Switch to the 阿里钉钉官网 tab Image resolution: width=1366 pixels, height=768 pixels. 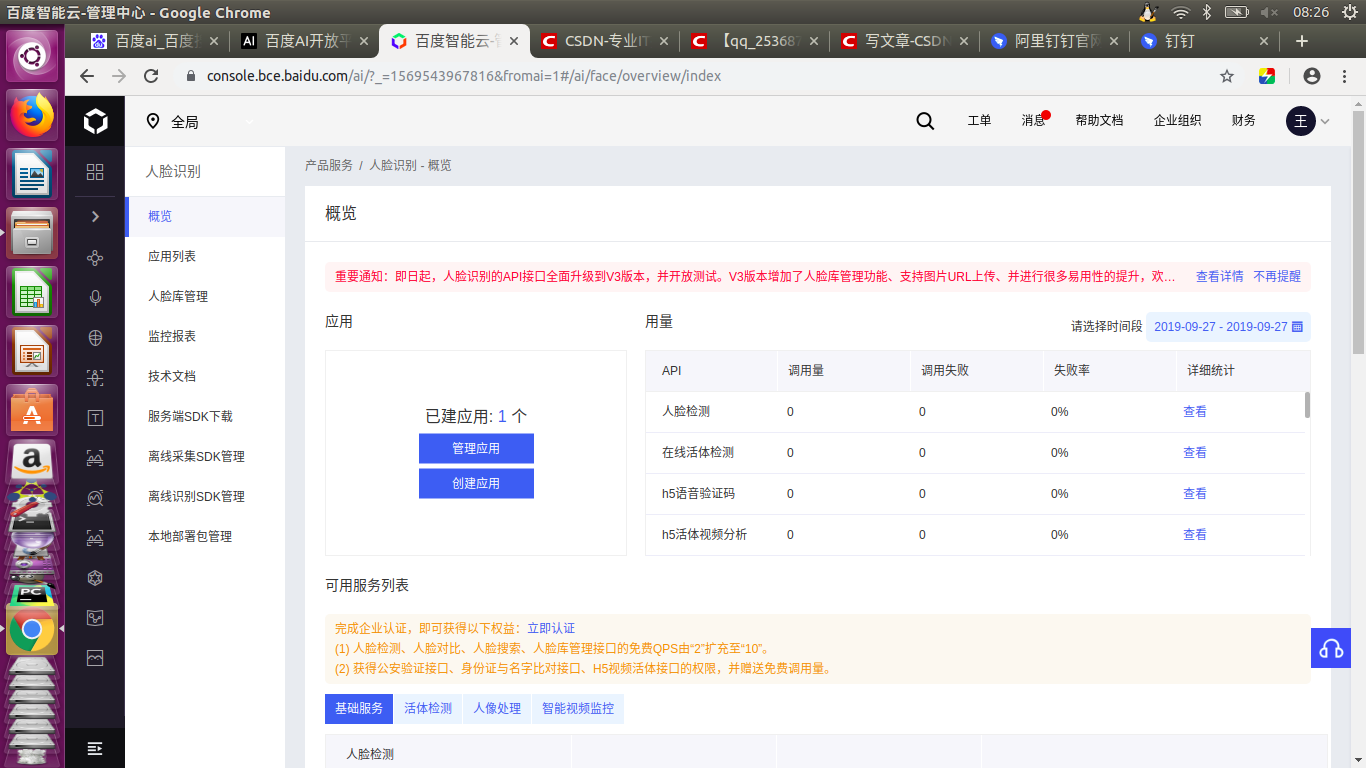(1055, 41)
